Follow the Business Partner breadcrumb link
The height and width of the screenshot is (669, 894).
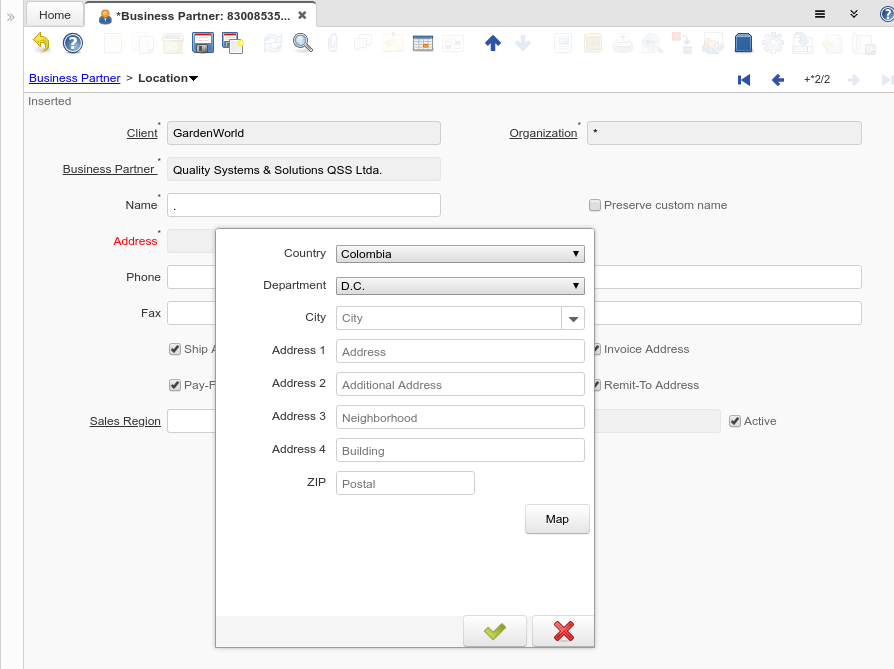coord(74,78)
